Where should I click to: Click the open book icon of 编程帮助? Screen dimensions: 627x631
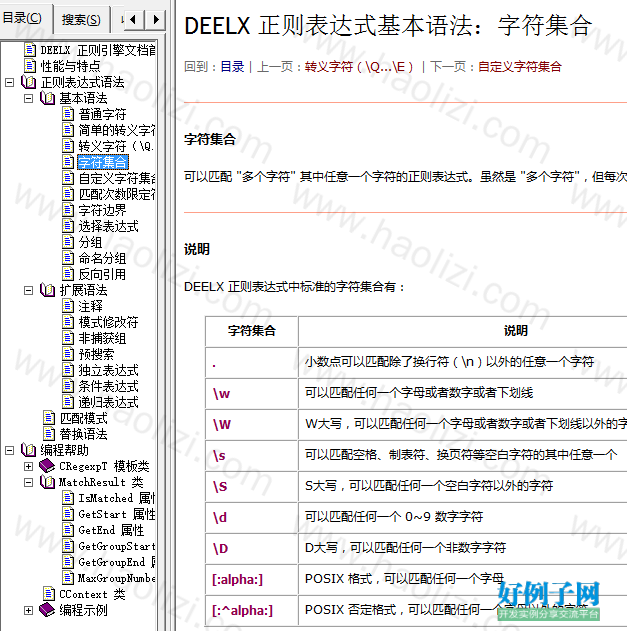click(x=29, y=450)
